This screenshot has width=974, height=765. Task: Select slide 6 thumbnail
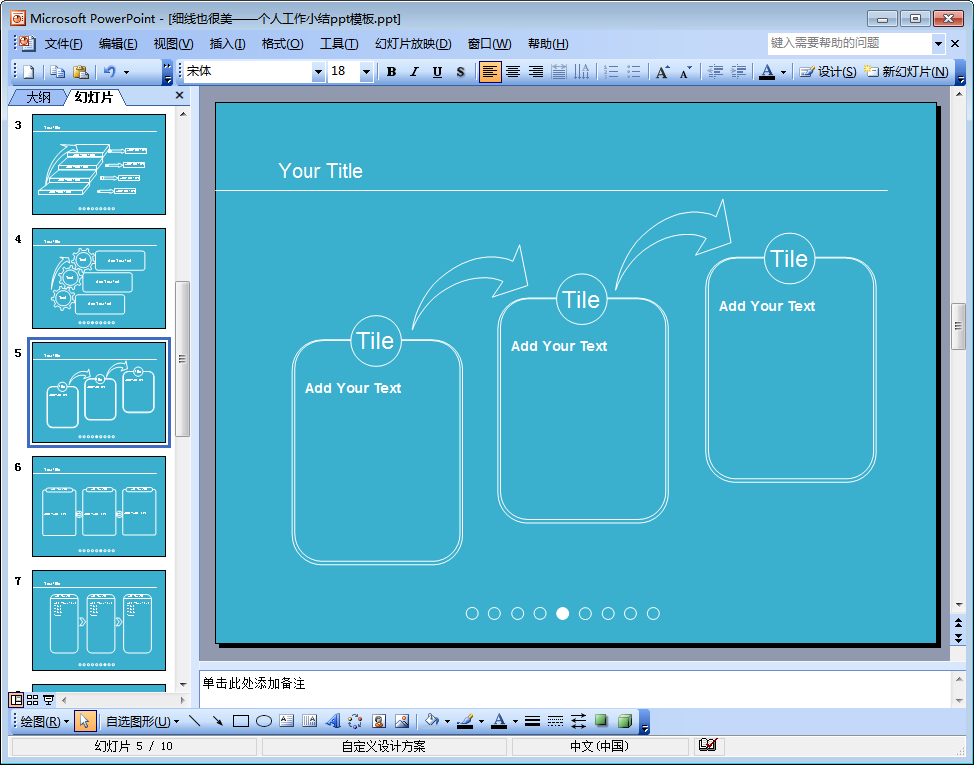[x=99, y=507]
